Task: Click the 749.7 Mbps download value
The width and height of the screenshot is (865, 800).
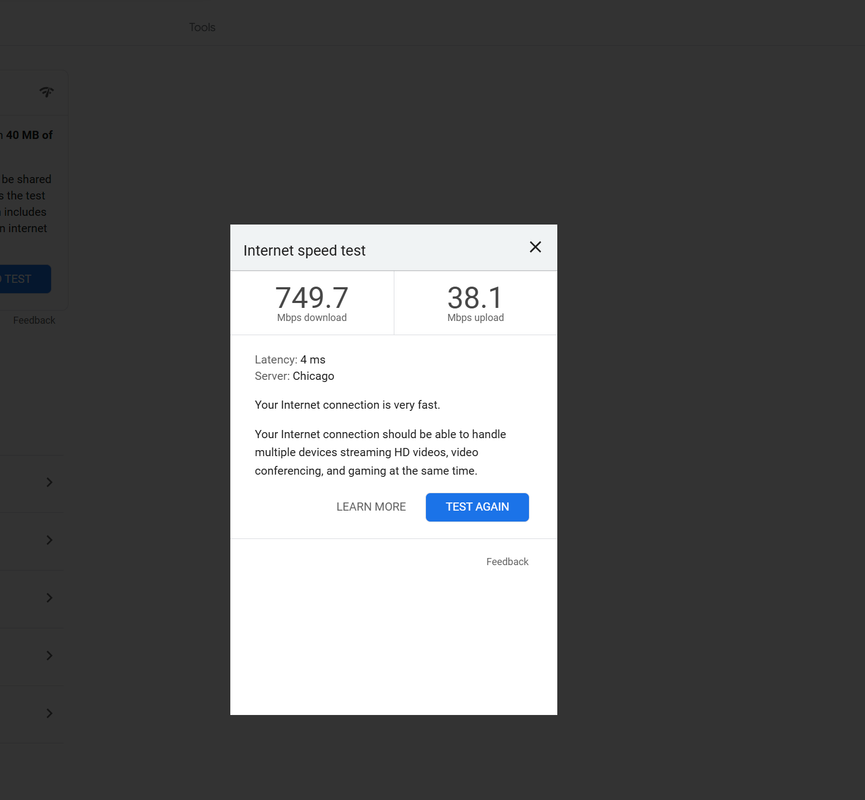Action: point(312,297)
